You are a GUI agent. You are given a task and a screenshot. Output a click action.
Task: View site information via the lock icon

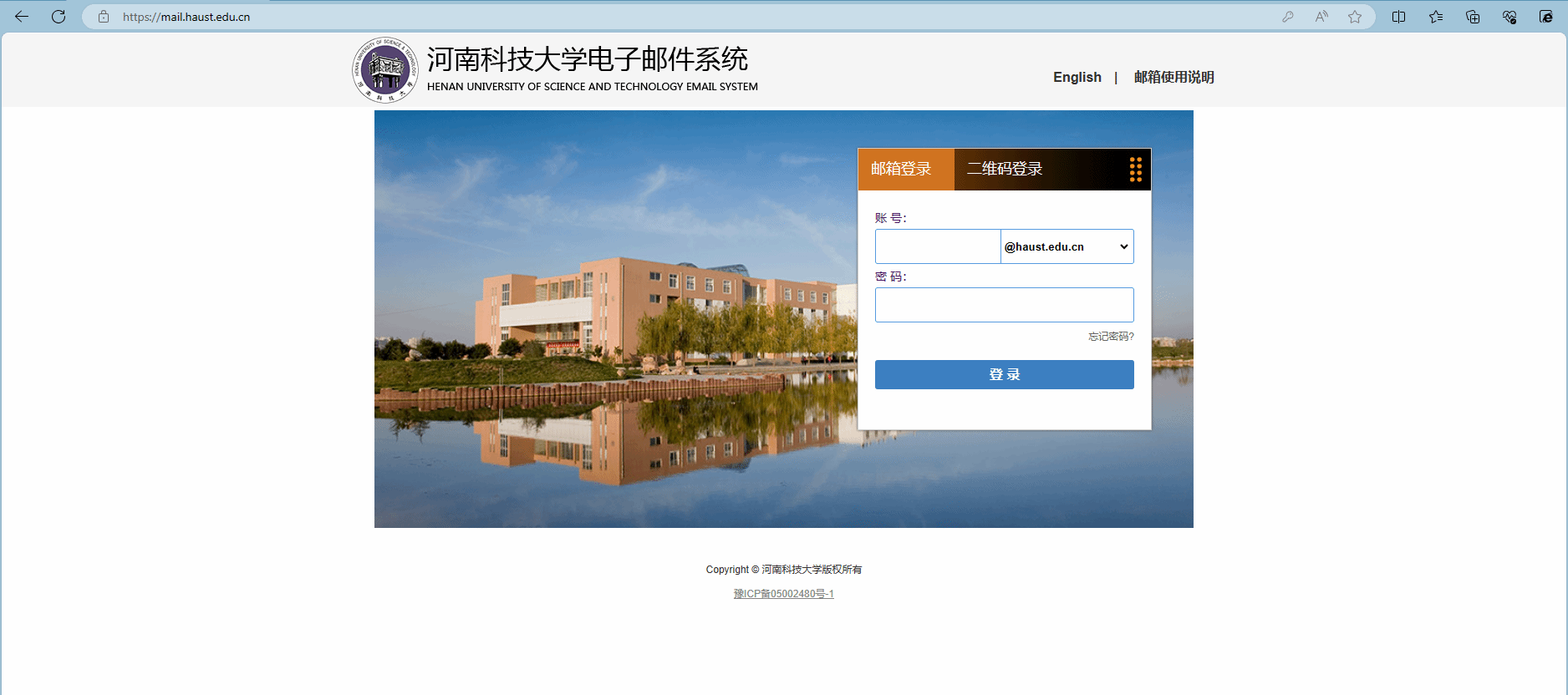(104, 17)
